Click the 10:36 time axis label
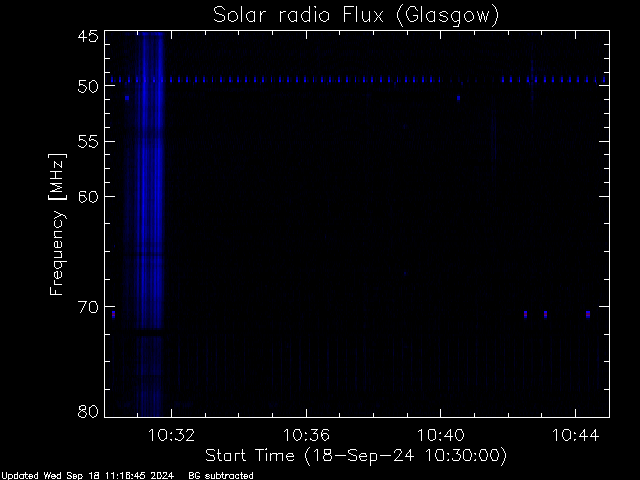The width and height of the screenshot is (640, 480). (306, 435)
